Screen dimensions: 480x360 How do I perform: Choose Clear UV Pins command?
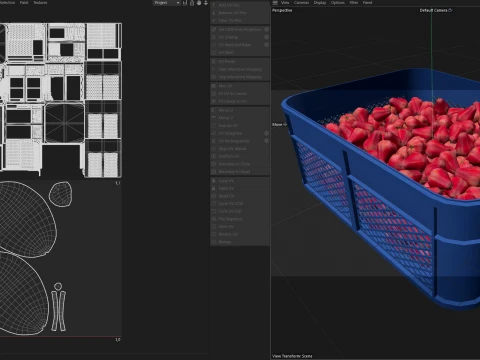[240, 21]
